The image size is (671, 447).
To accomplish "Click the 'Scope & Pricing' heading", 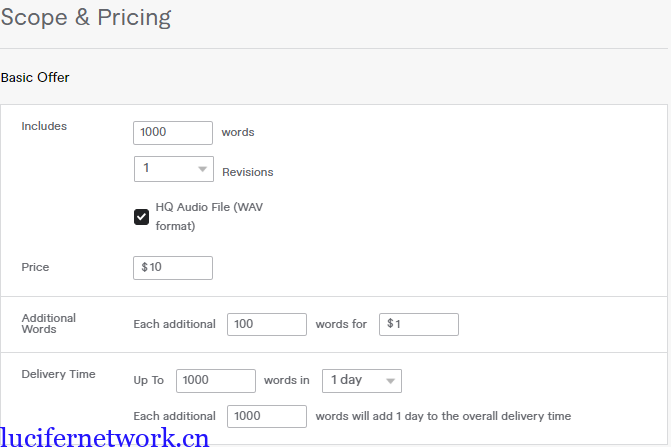I will [86, 18].
